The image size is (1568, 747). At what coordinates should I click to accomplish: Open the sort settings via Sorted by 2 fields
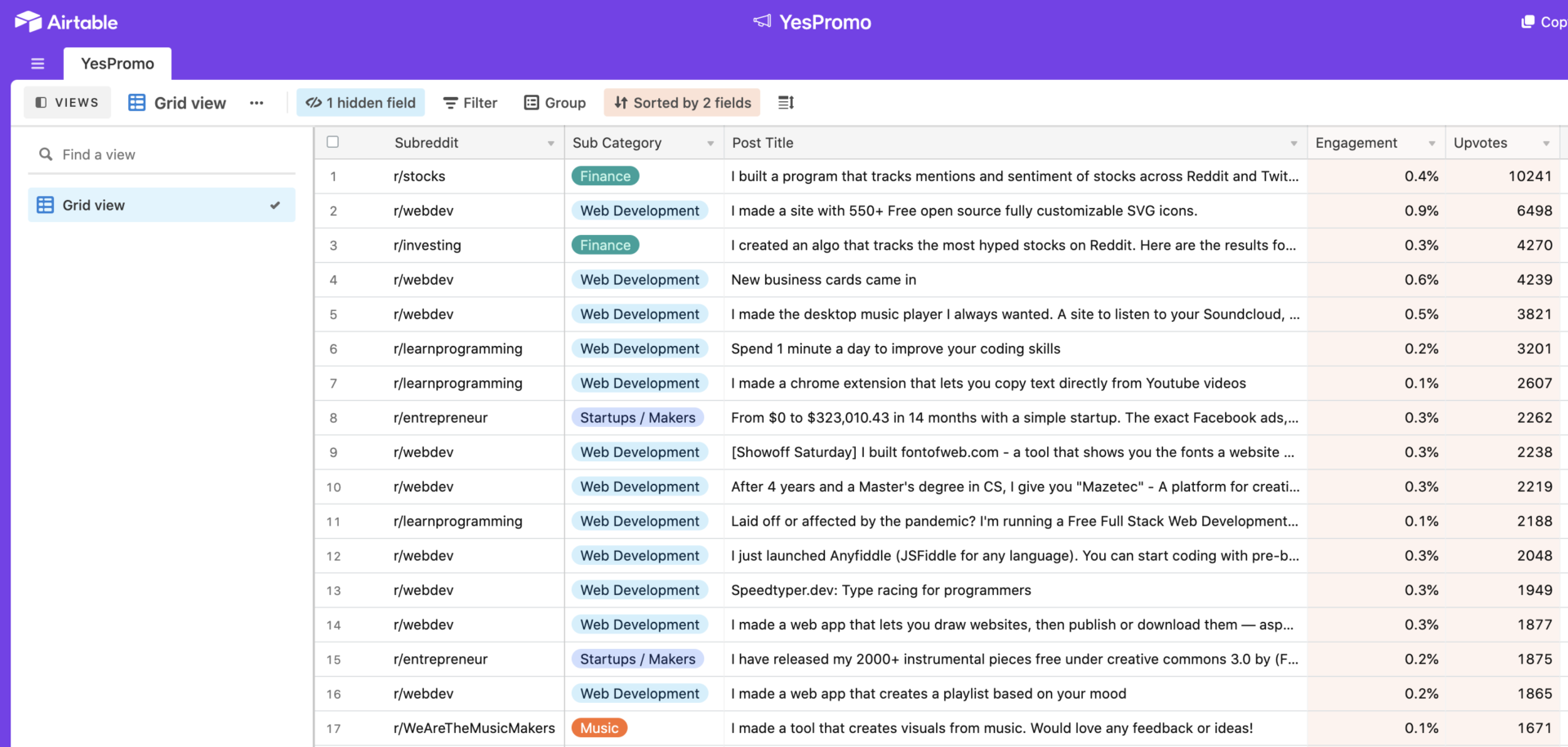[x=682, y=102]
